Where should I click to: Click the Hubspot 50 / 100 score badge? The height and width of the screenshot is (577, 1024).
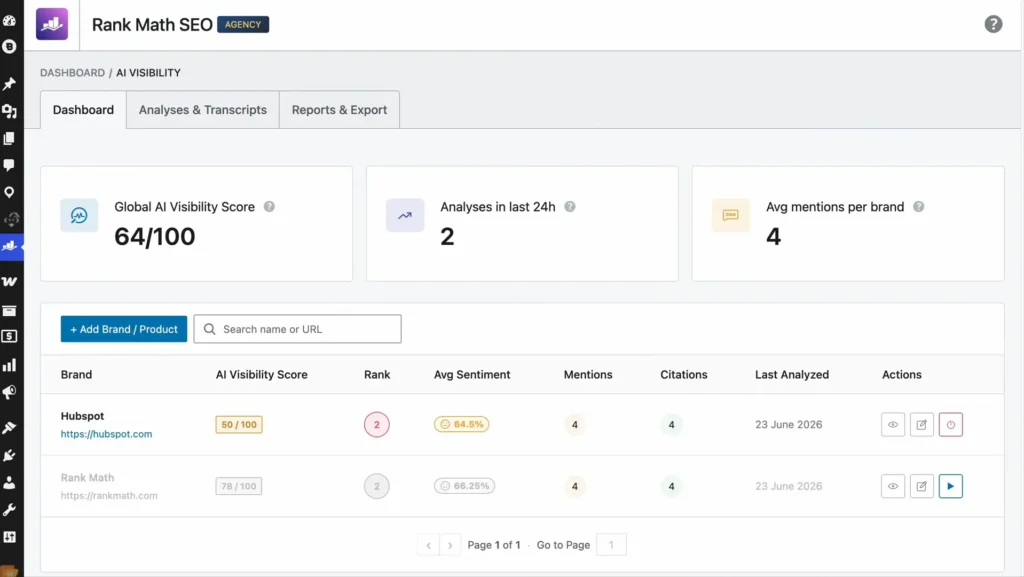click(239, 424)
